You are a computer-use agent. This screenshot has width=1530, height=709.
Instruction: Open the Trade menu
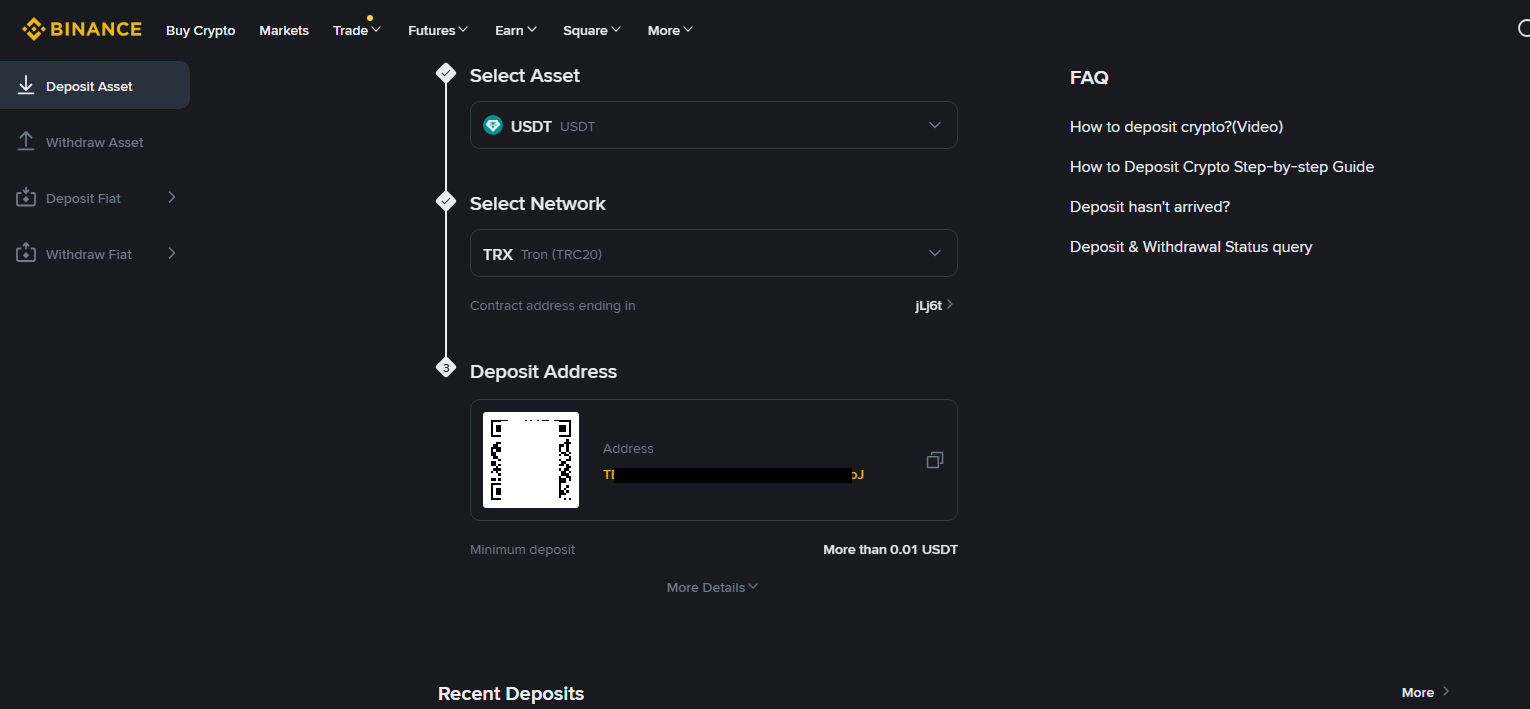tap(357, 30)
